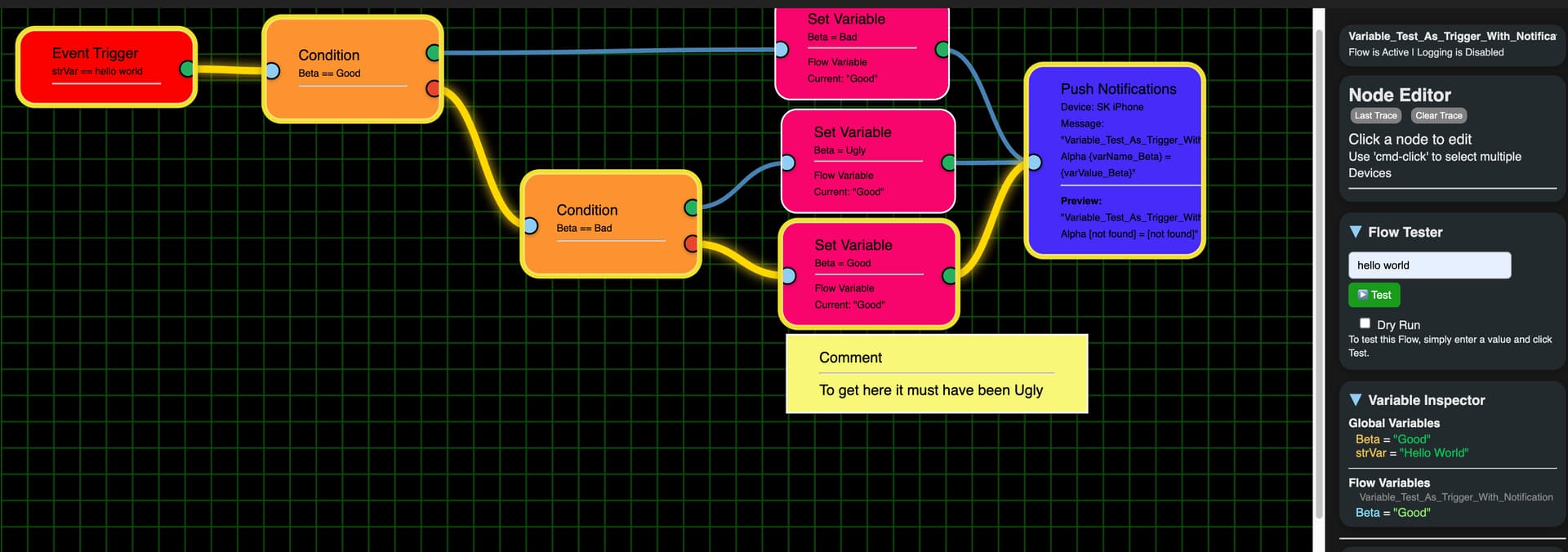Click global variable Beta = "Good"

click(1392, 439)
